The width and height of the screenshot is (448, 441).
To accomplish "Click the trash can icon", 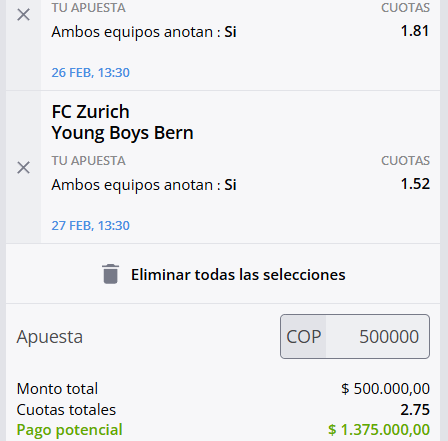I will tap(110, 274).
